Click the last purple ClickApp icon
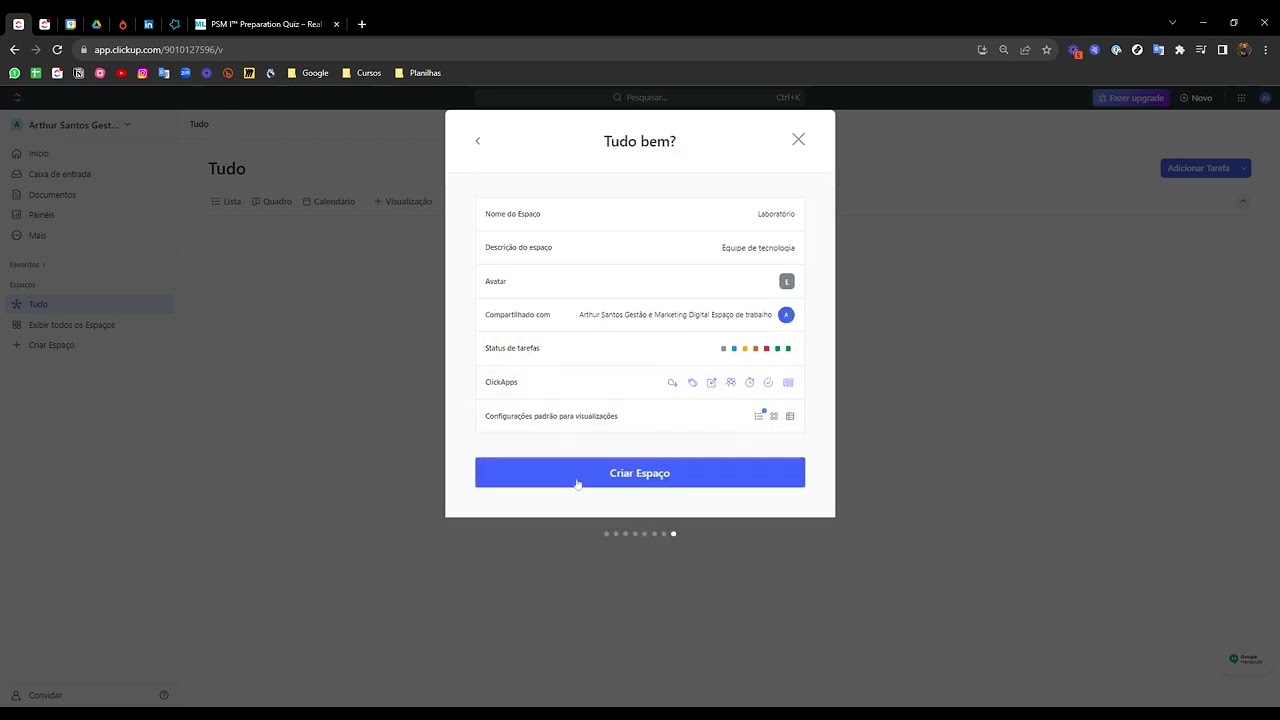The width and height of the screenshot is (1280, 720). (x=789, y=383)
